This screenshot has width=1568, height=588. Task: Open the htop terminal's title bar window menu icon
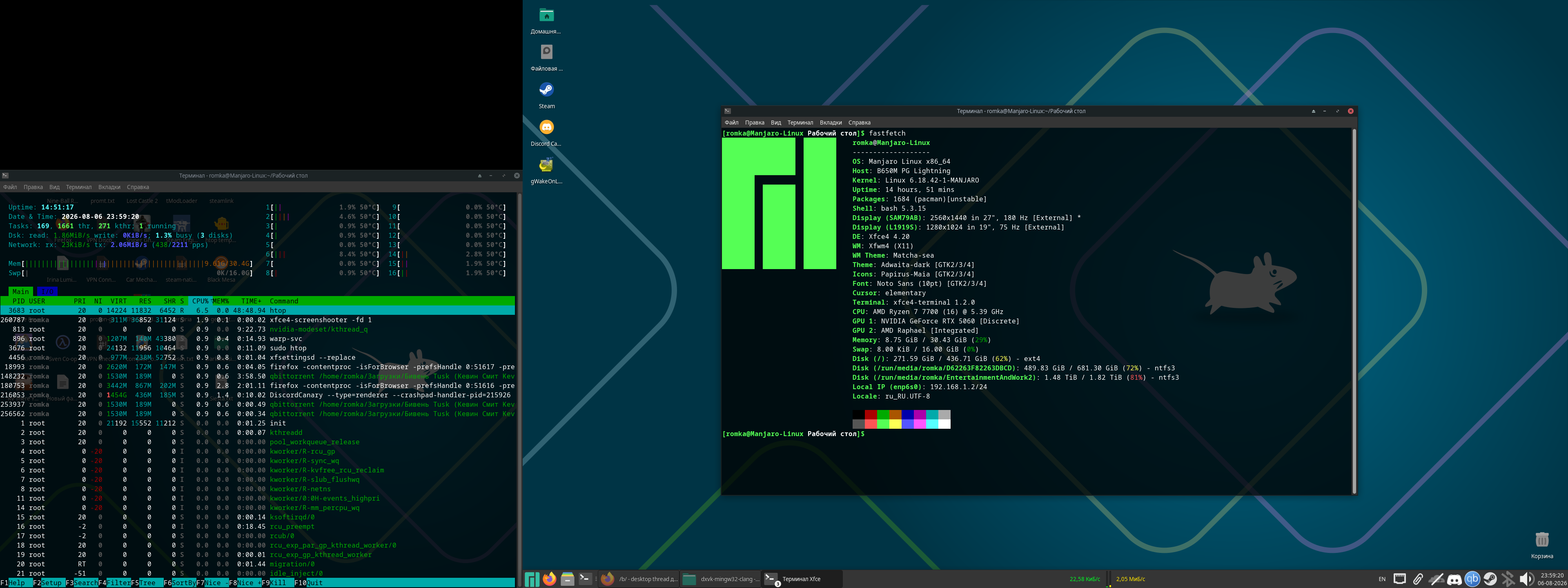(5, 175)
